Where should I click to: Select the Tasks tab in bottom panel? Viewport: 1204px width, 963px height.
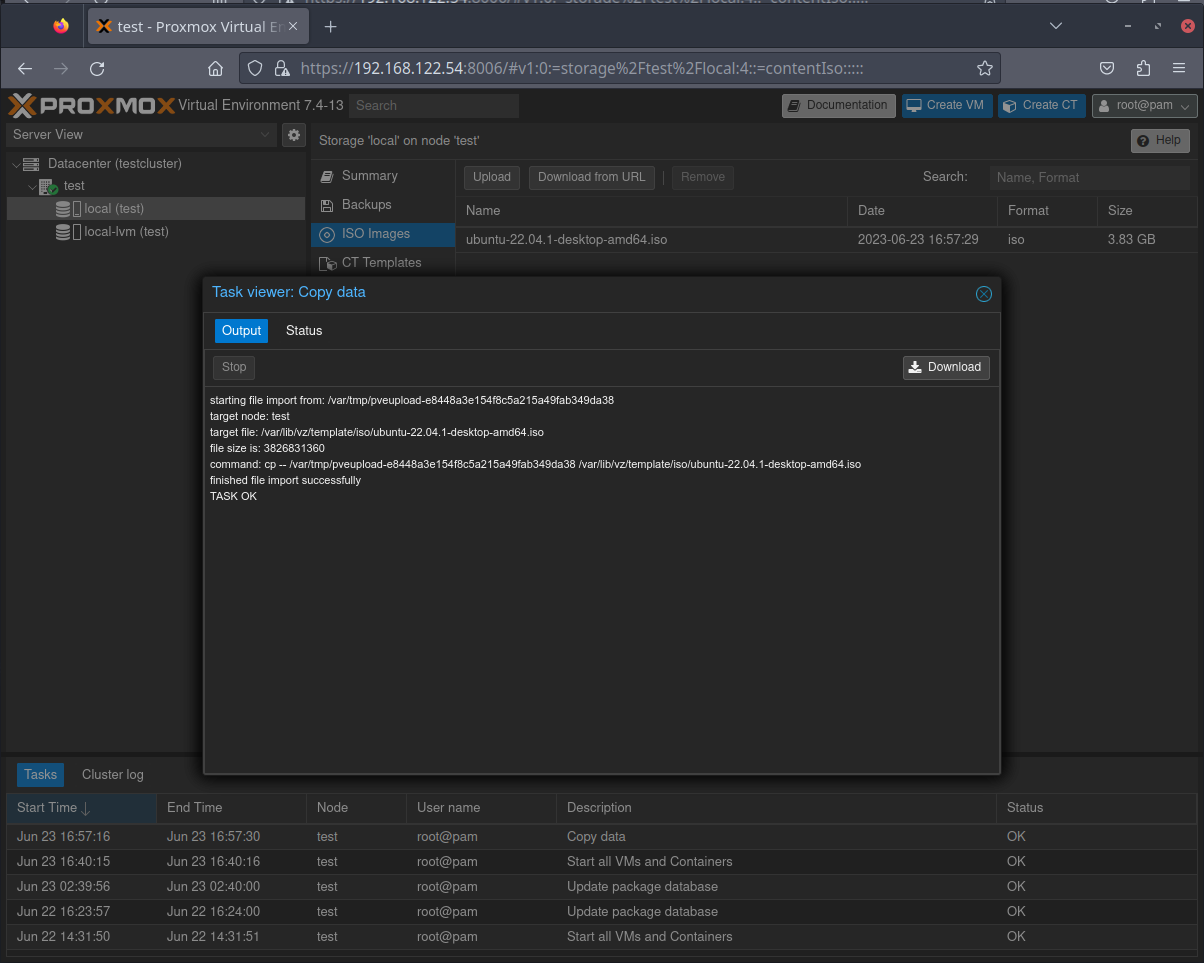(x=41, y=774)
